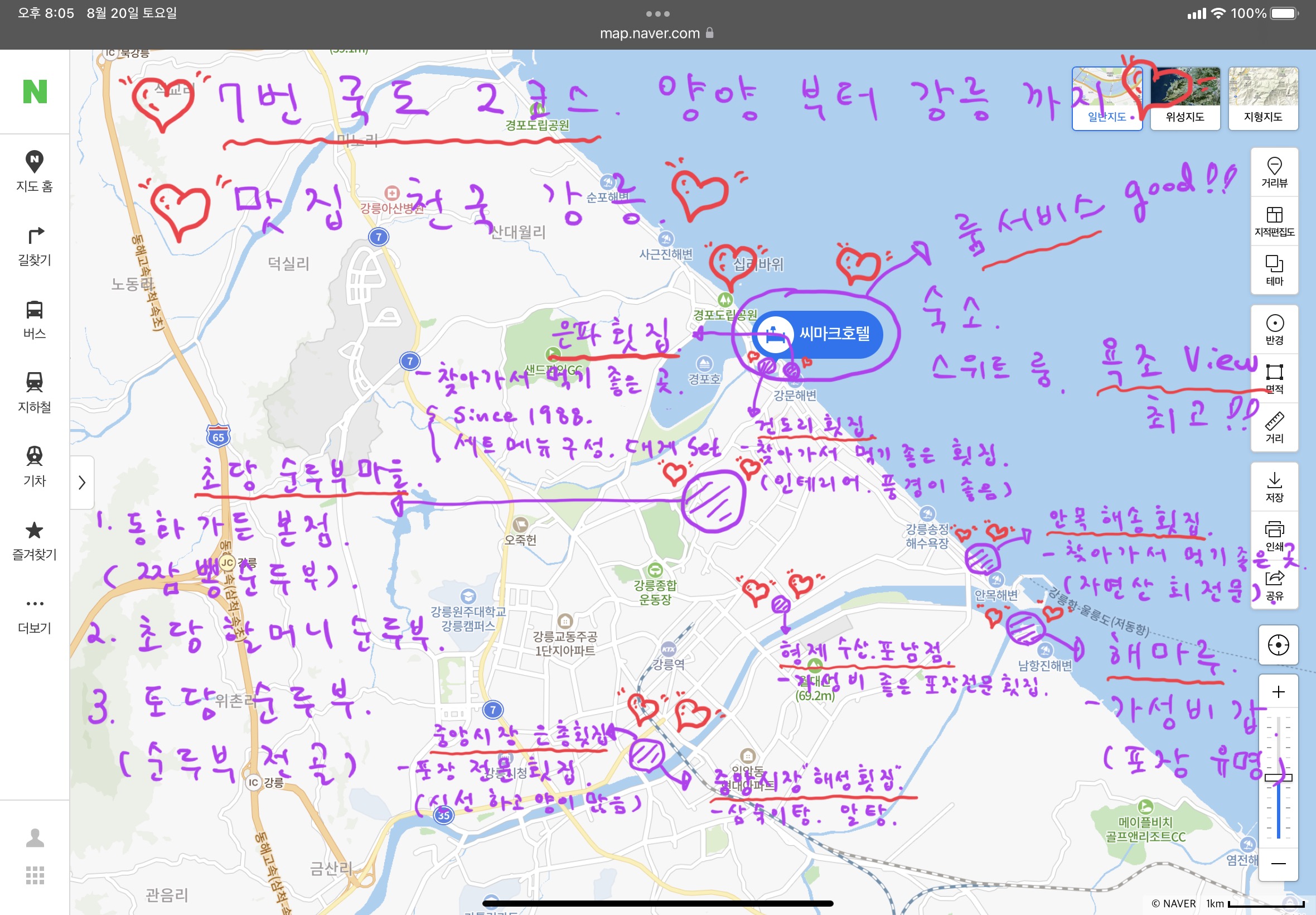The width and height of the screenshot is (1316, 915).
Task: Click current location crosshair button
Action: point(1278,645)
